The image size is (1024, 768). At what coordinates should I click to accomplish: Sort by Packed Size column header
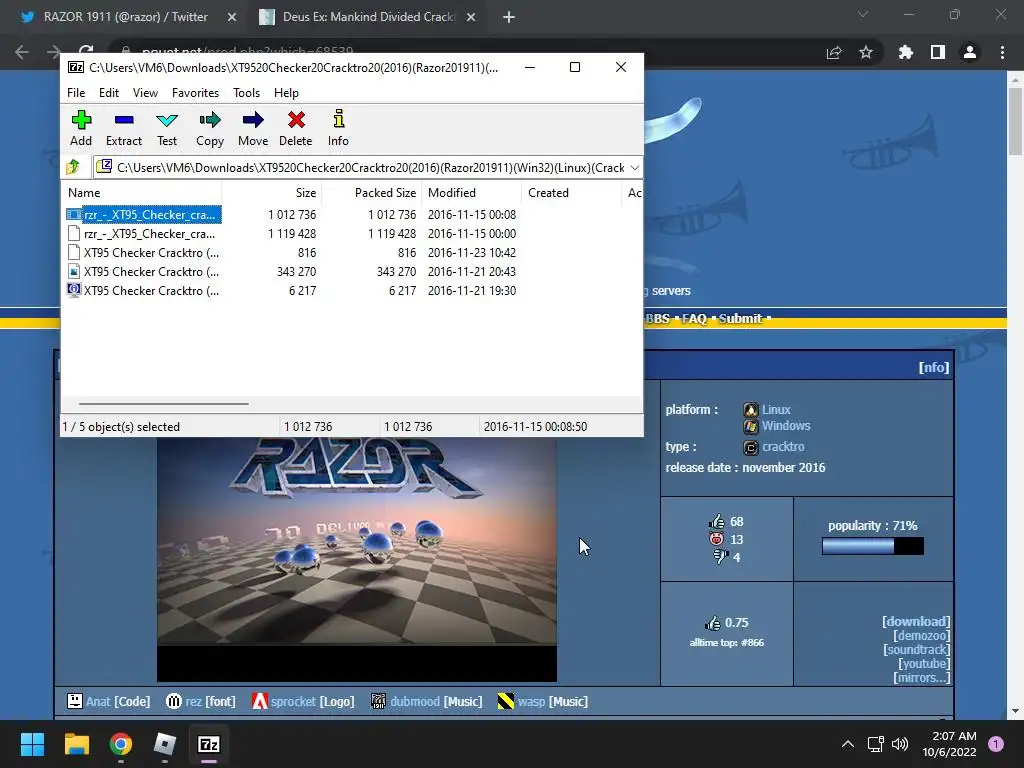click(x=372, y=193)
